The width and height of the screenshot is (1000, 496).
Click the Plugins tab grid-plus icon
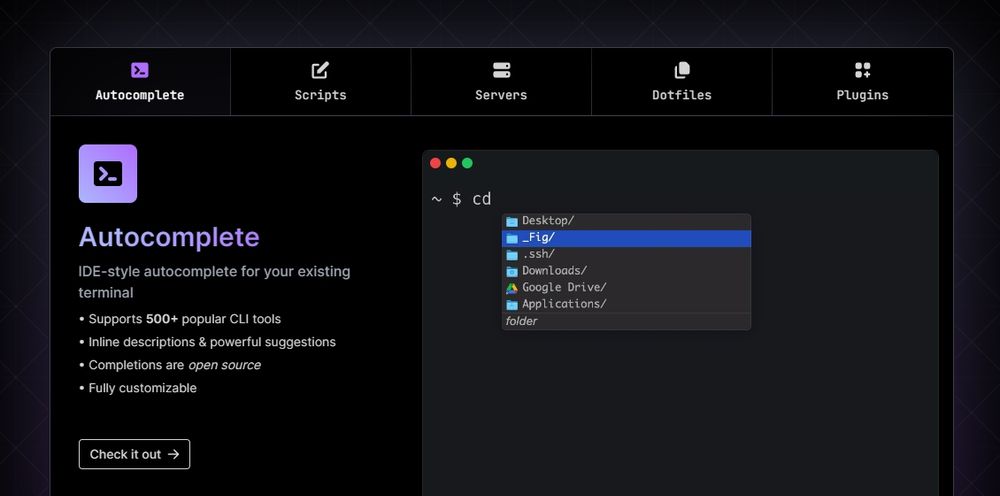click(862, 70)
